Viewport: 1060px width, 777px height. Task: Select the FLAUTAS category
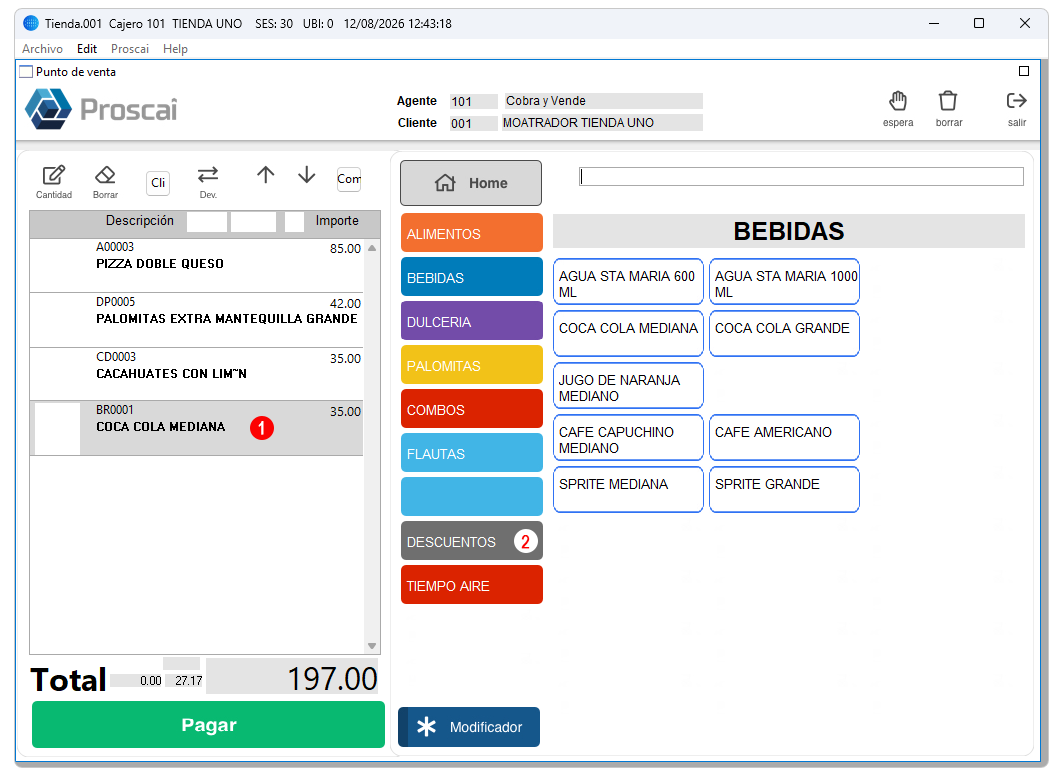pyautogui.click(x=471, y=452)
